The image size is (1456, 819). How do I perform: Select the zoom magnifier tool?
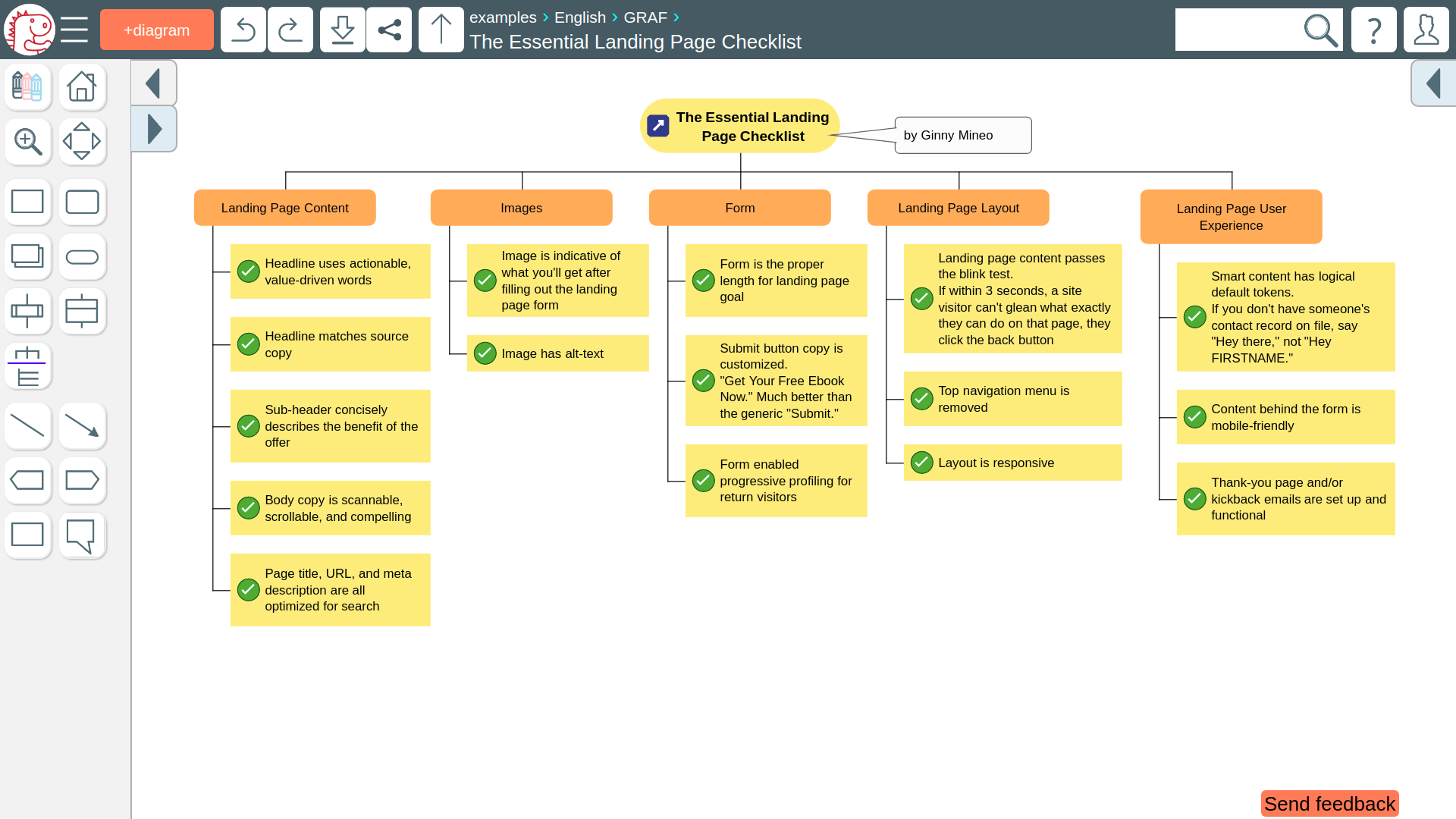point(28,141)
